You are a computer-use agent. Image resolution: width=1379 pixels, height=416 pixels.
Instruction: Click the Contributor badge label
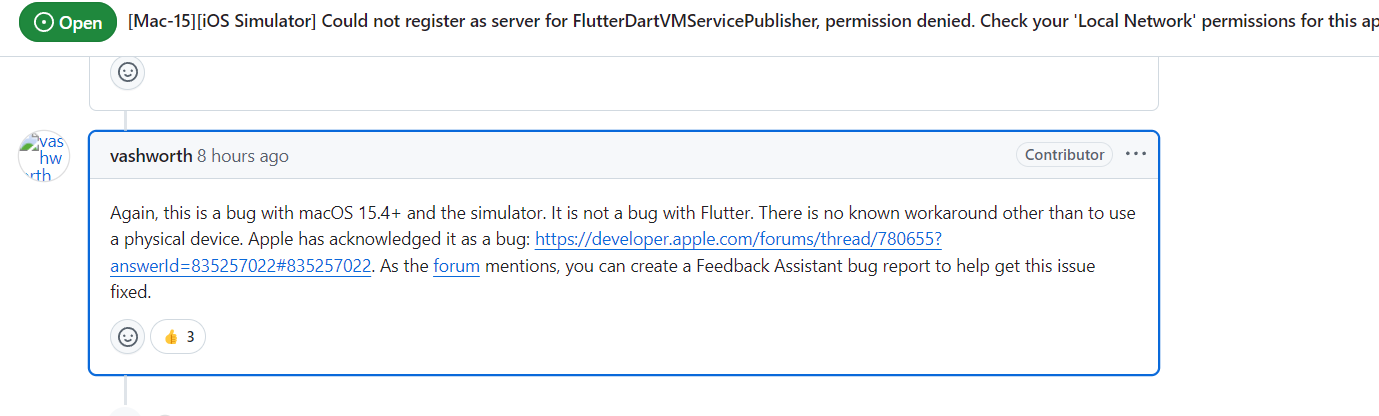1064,155
